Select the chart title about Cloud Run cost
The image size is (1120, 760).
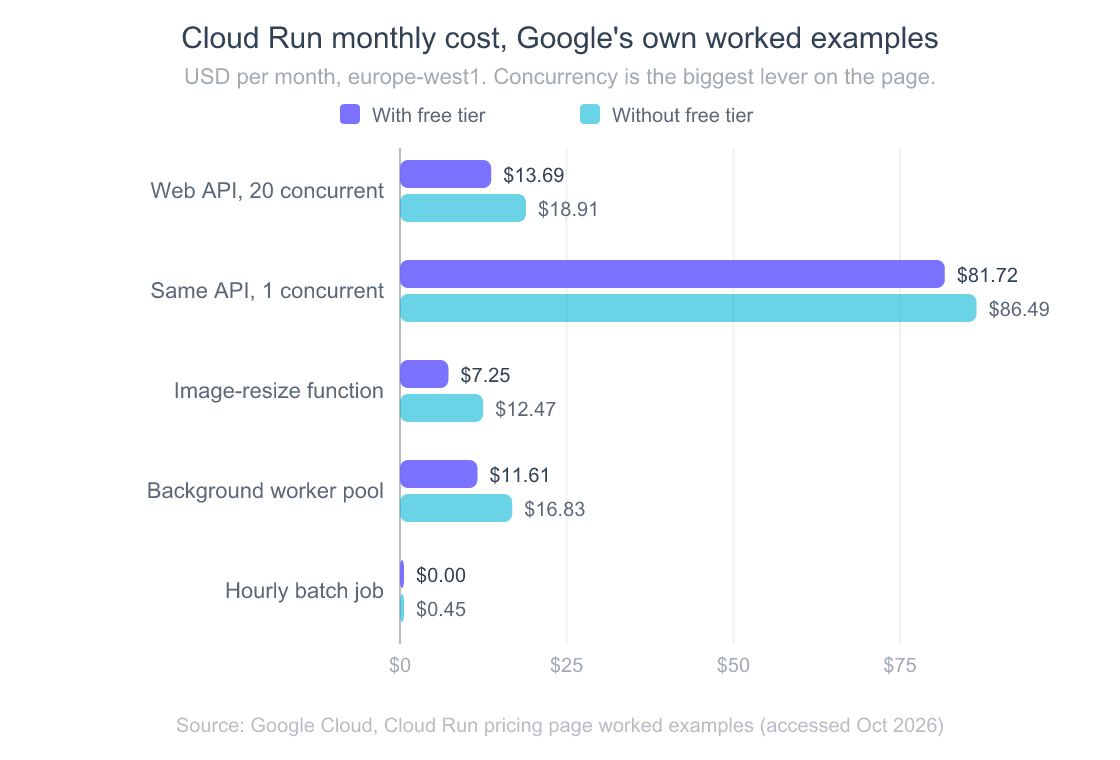(x=560, y=38)
